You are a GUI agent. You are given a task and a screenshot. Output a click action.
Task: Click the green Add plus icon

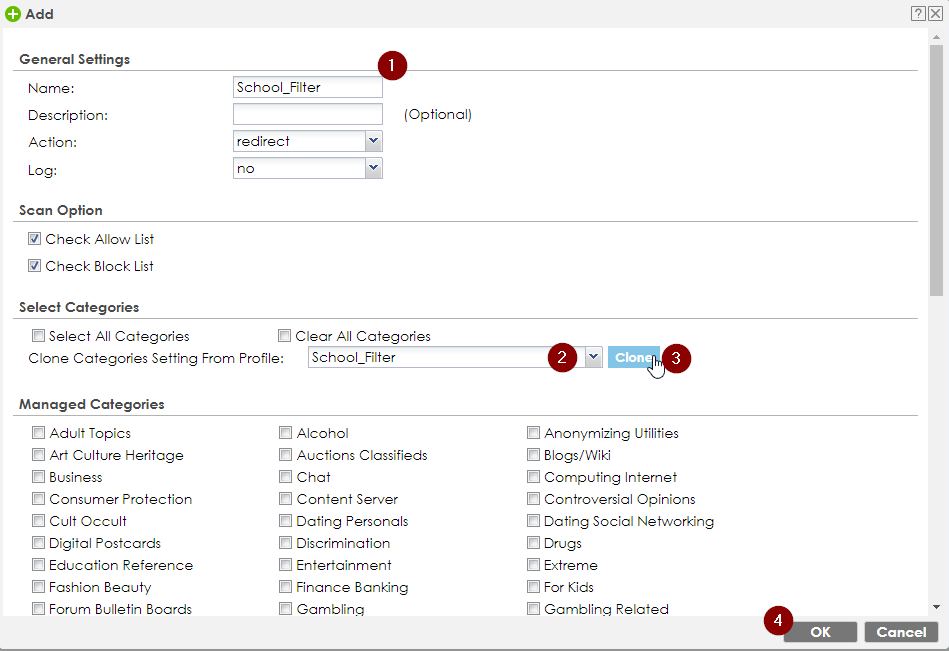pos(13,14)
